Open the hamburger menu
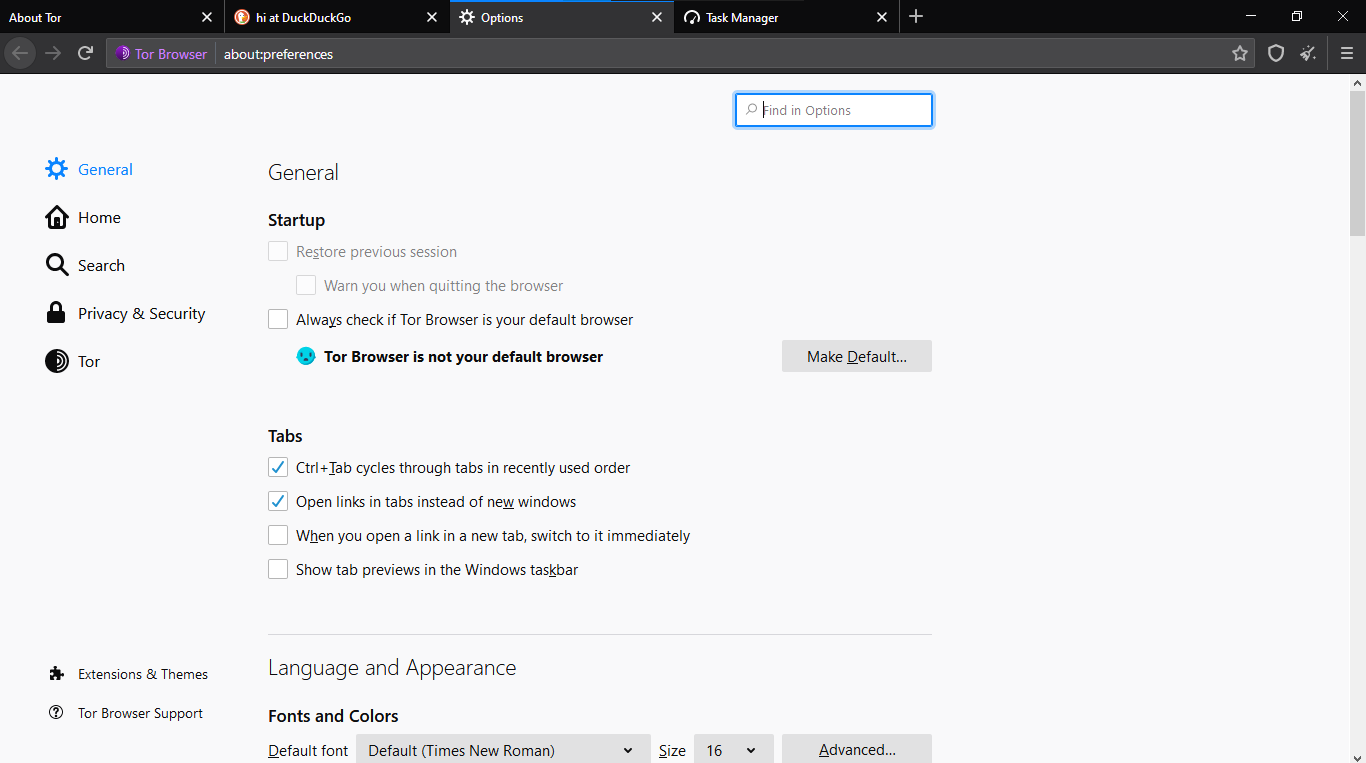 pos(1347,53)
